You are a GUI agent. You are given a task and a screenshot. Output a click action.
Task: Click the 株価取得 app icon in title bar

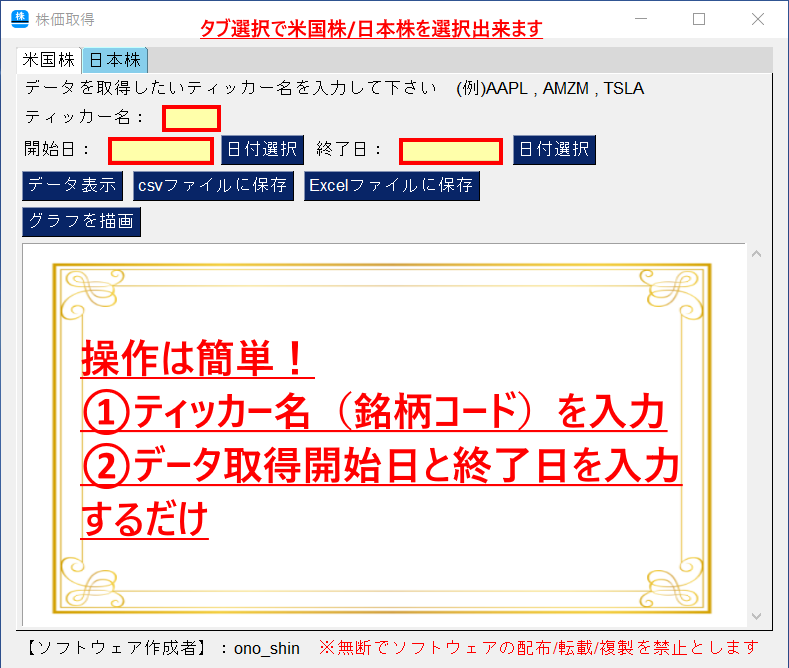20,19
